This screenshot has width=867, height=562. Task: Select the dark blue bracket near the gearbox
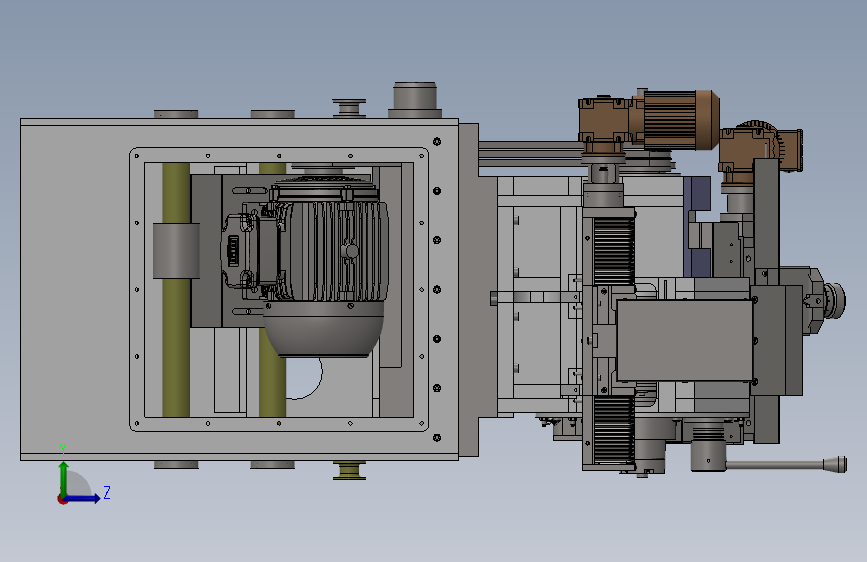click(697, 227)
